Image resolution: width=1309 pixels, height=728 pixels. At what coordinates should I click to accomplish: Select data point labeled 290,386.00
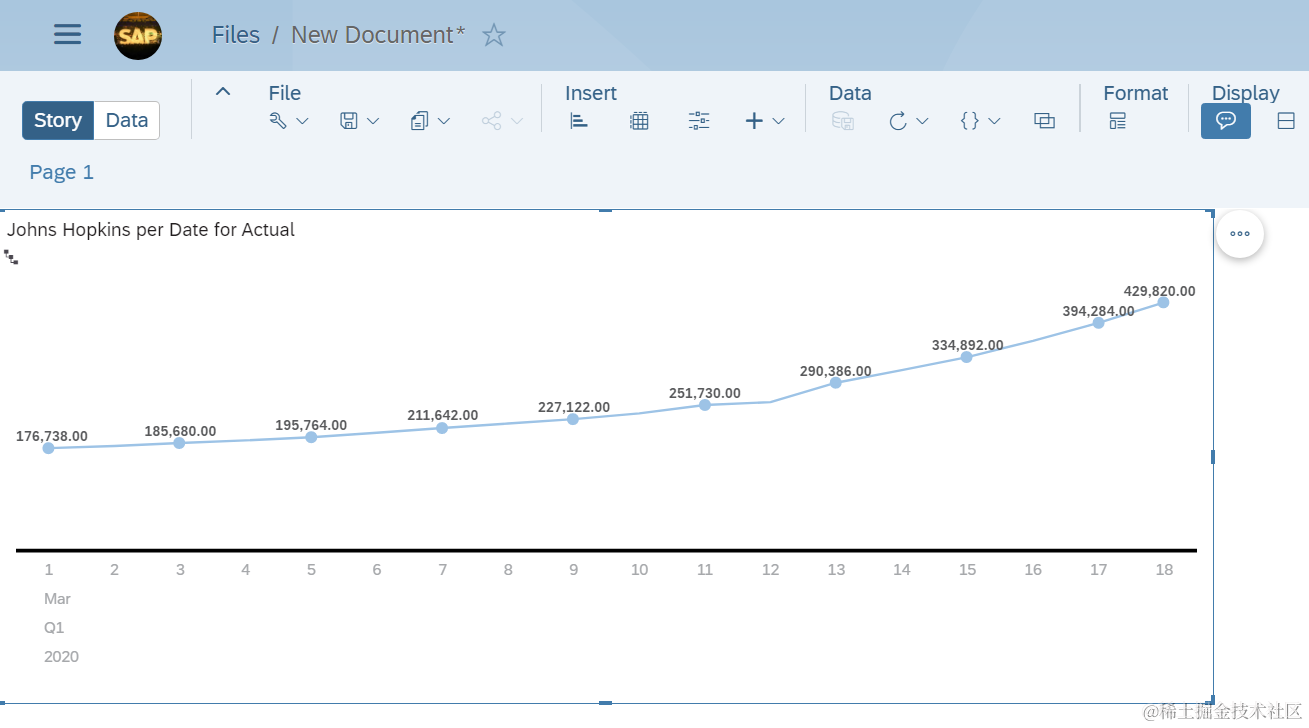click(x=836, y=382)
